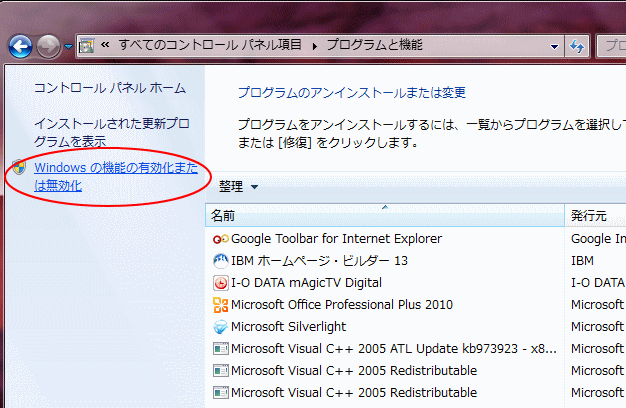Open the address bar history dropdown arrow
The height and width of the screenshot is (408, 626).
pyautogui.click(x=554, y=46)
